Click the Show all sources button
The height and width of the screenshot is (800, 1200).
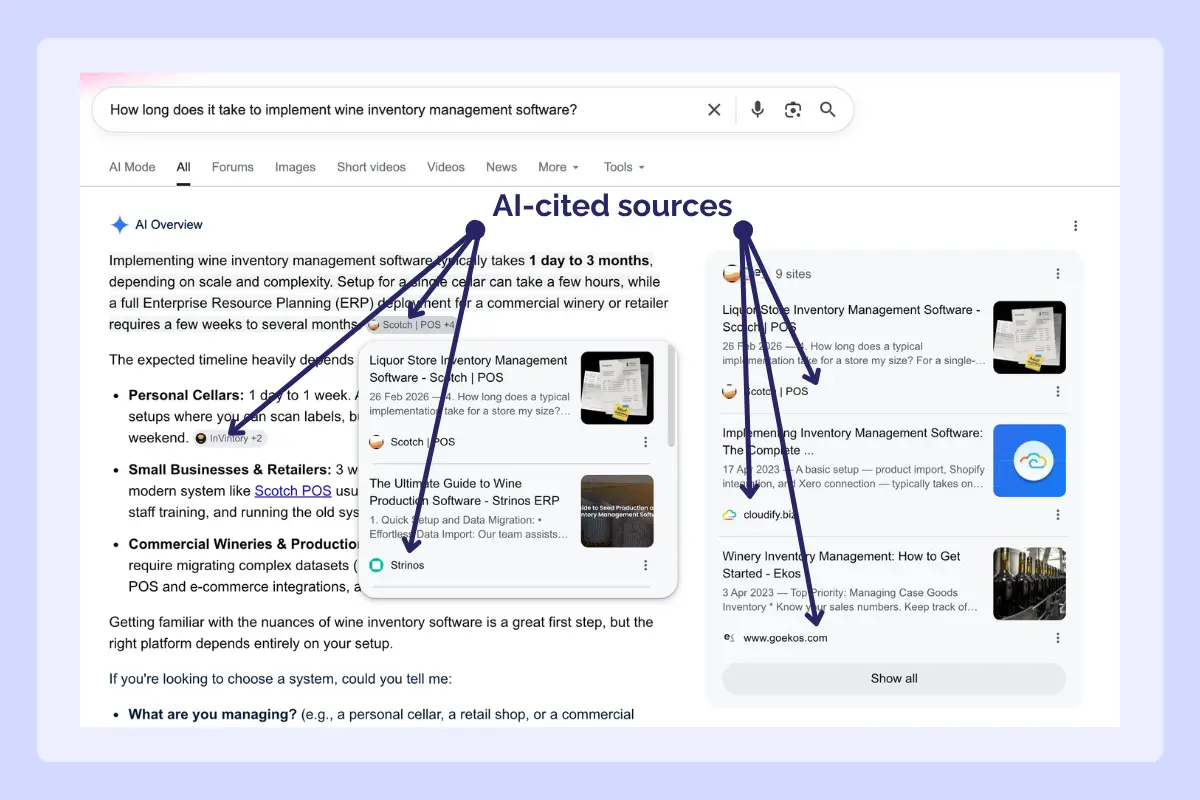point(894,678)
